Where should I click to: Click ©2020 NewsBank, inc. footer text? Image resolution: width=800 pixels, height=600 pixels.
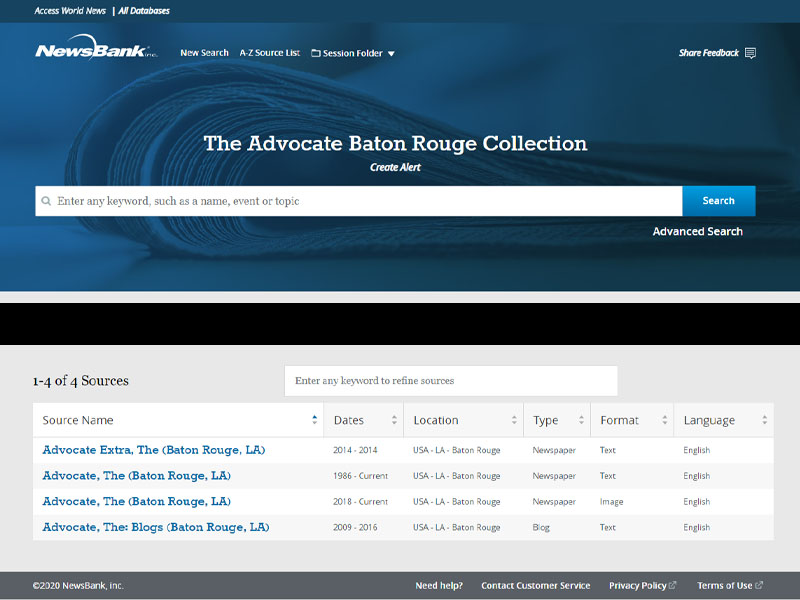click(78, 585)
